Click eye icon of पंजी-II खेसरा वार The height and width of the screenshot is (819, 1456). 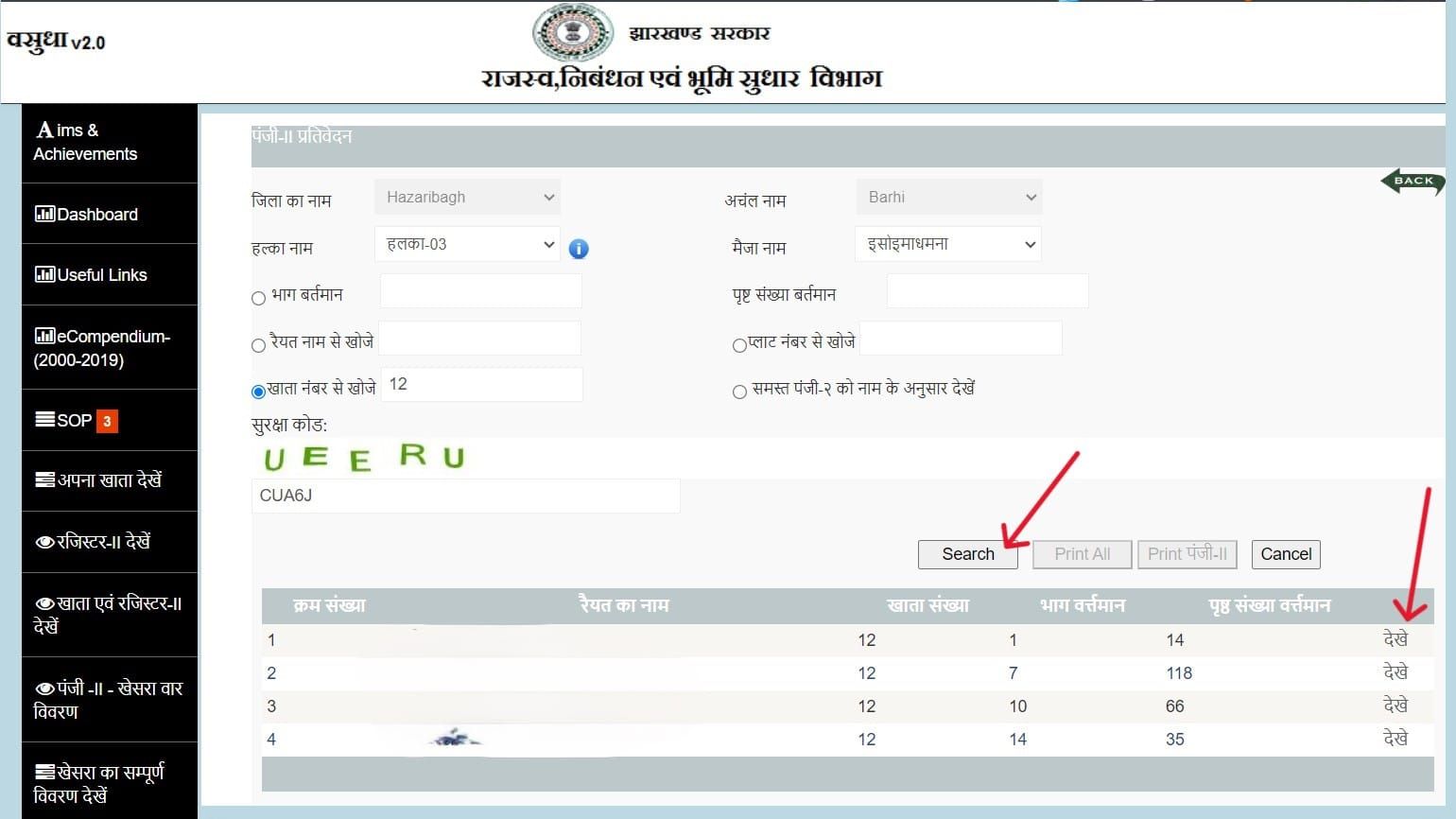pos(44,688)
